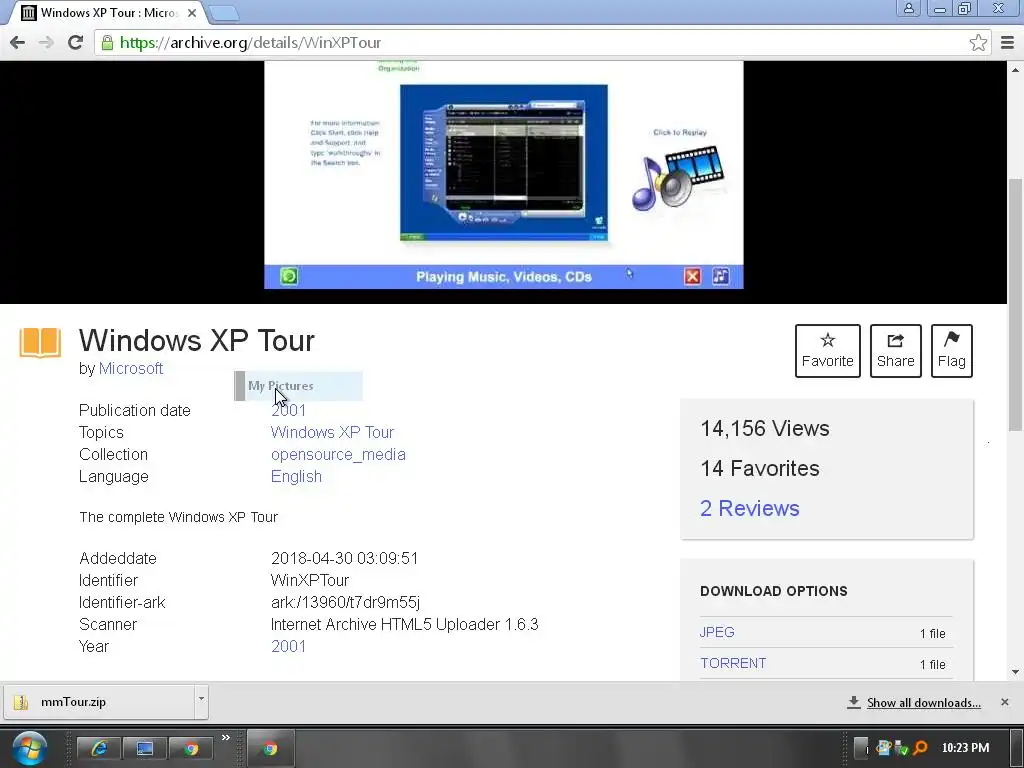This screenshot has height=768, width=1024.
Task: Click the DOWNLOAD OPTIONS heading
Action: (x=774, y=591)
